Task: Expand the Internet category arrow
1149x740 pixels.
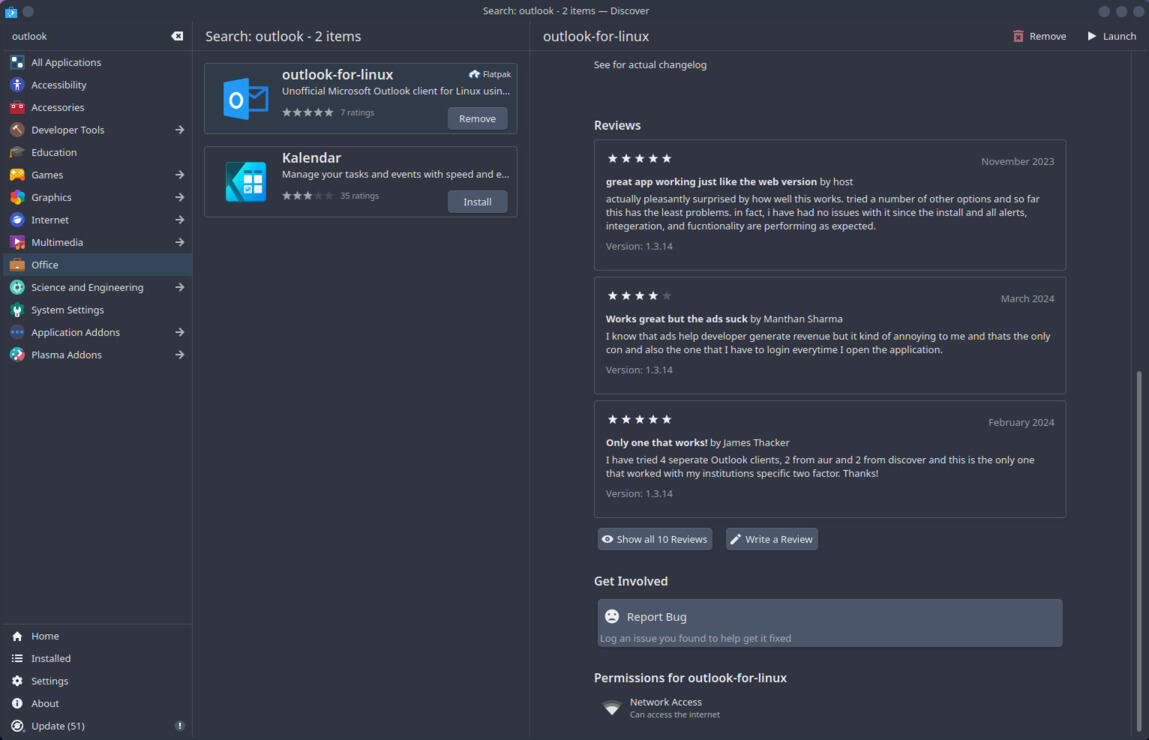Action: [180, 220]
